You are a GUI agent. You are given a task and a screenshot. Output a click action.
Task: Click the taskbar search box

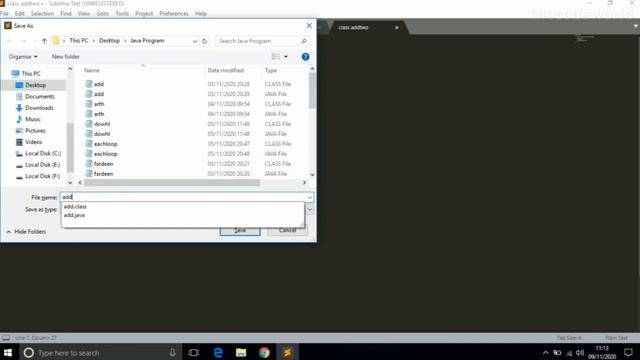click(100, 352)
